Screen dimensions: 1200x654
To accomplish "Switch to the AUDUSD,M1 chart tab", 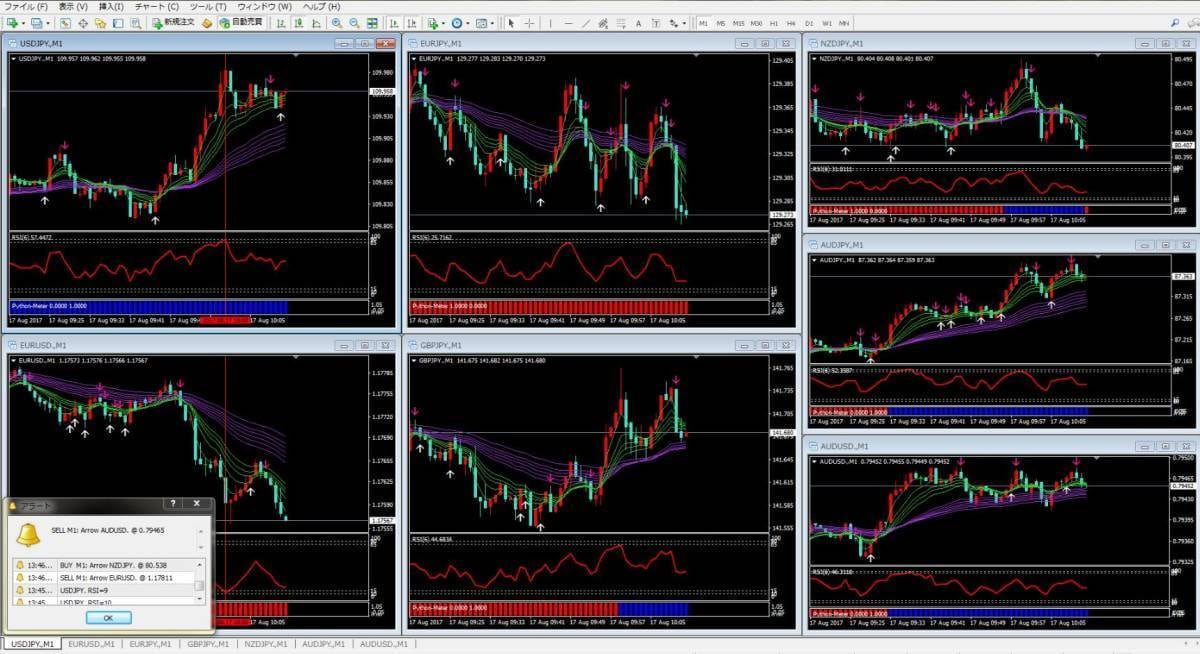I will click(384, 645).
